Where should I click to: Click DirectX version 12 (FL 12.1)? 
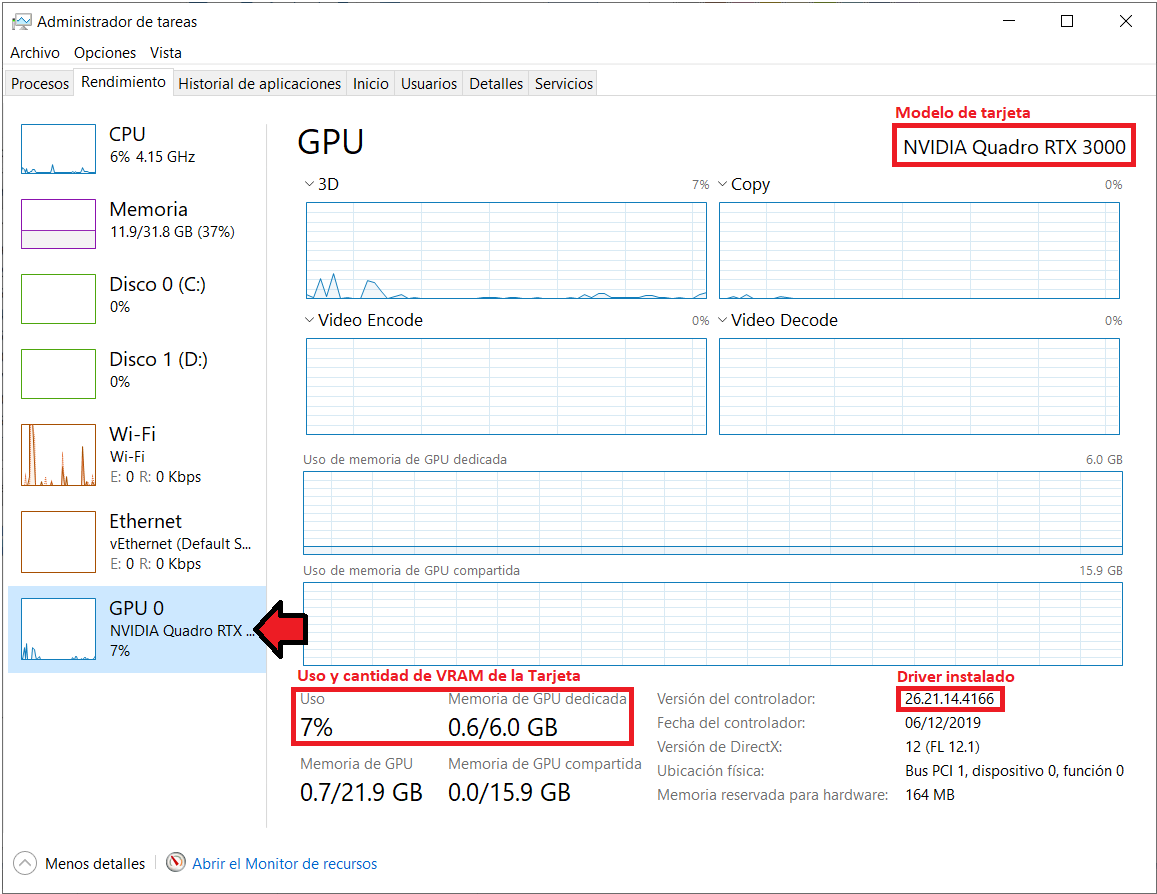point(942,746)
